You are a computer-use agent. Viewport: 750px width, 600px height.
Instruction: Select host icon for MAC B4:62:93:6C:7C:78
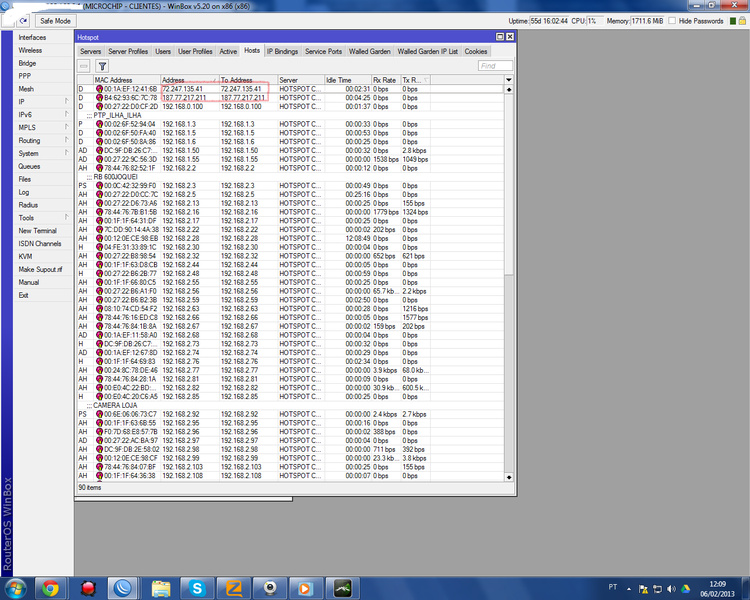pos(99,98)
